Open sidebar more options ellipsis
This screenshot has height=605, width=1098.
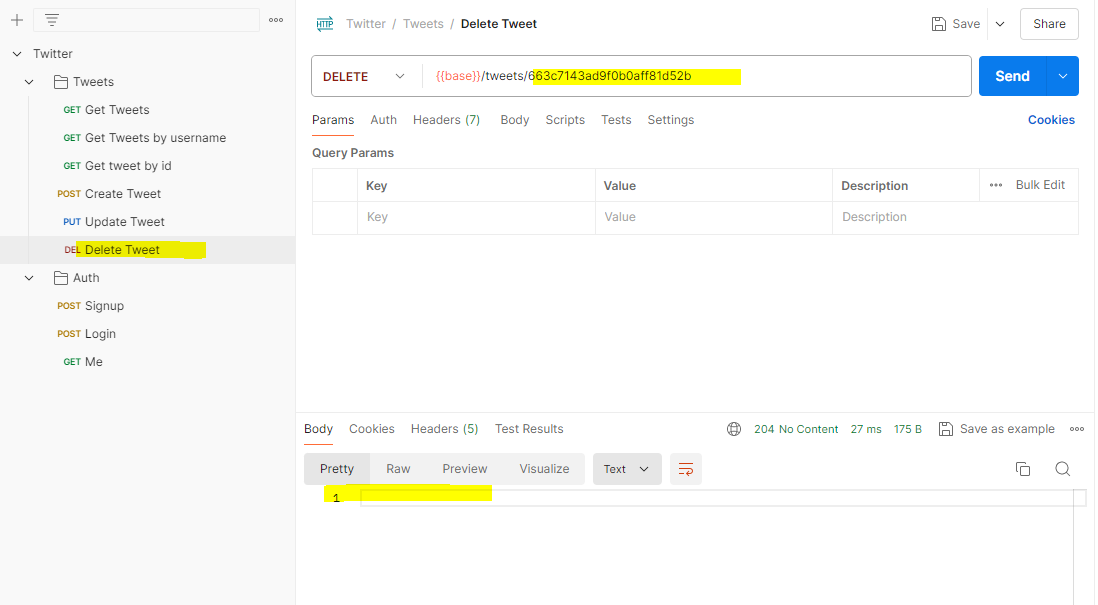click(276, 20)
